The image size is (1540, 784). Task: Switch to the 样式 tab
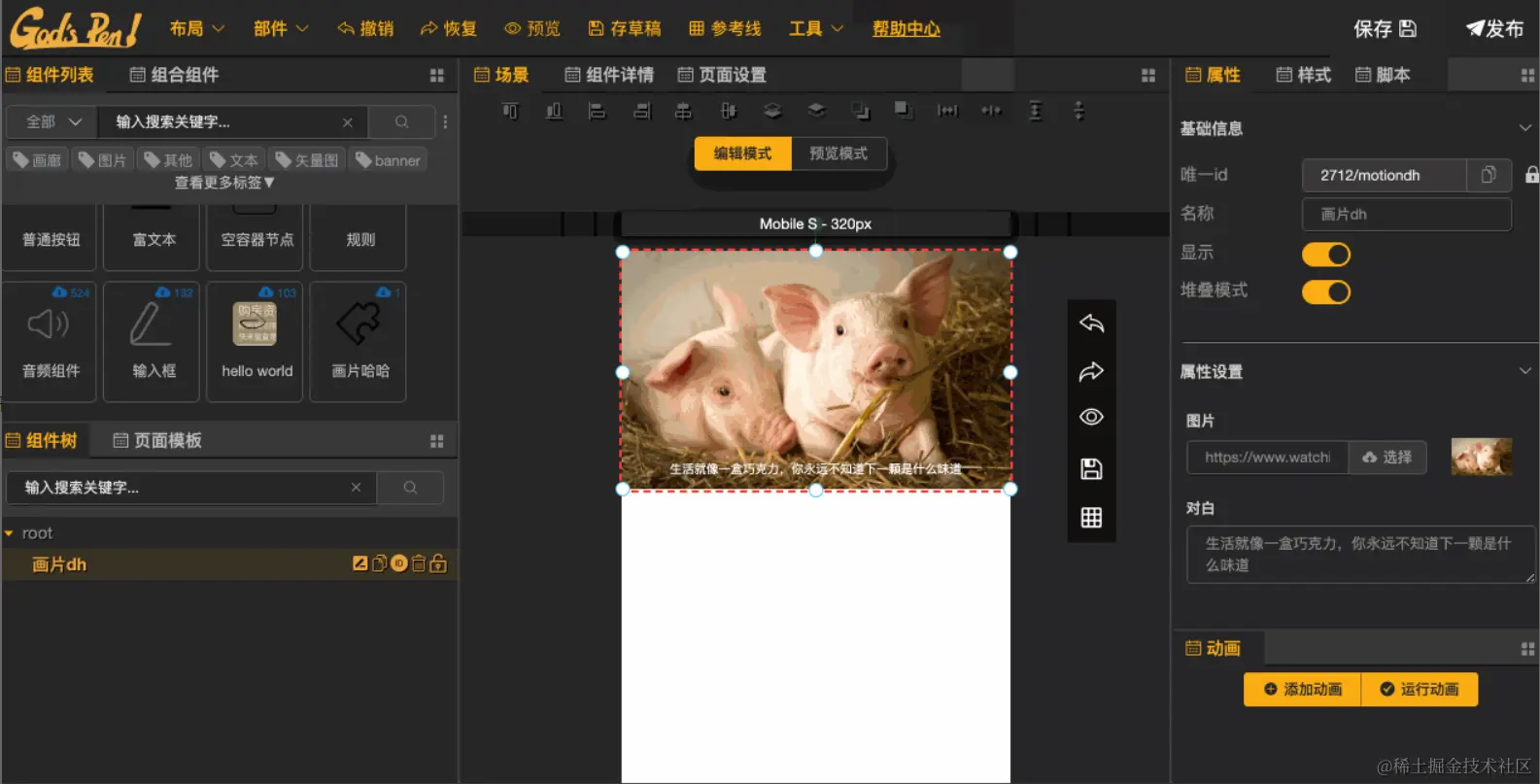pos(1303,75)
